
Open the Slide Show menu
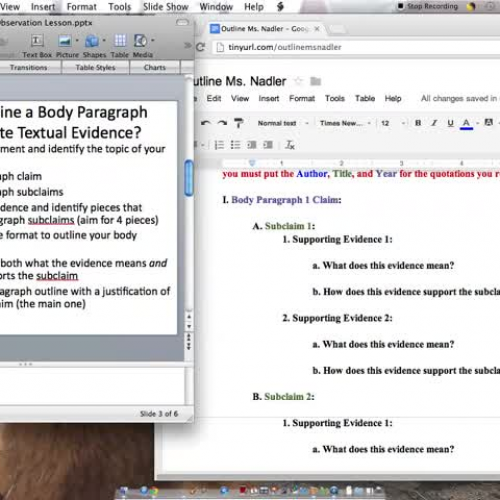click(x=166, y=7)
